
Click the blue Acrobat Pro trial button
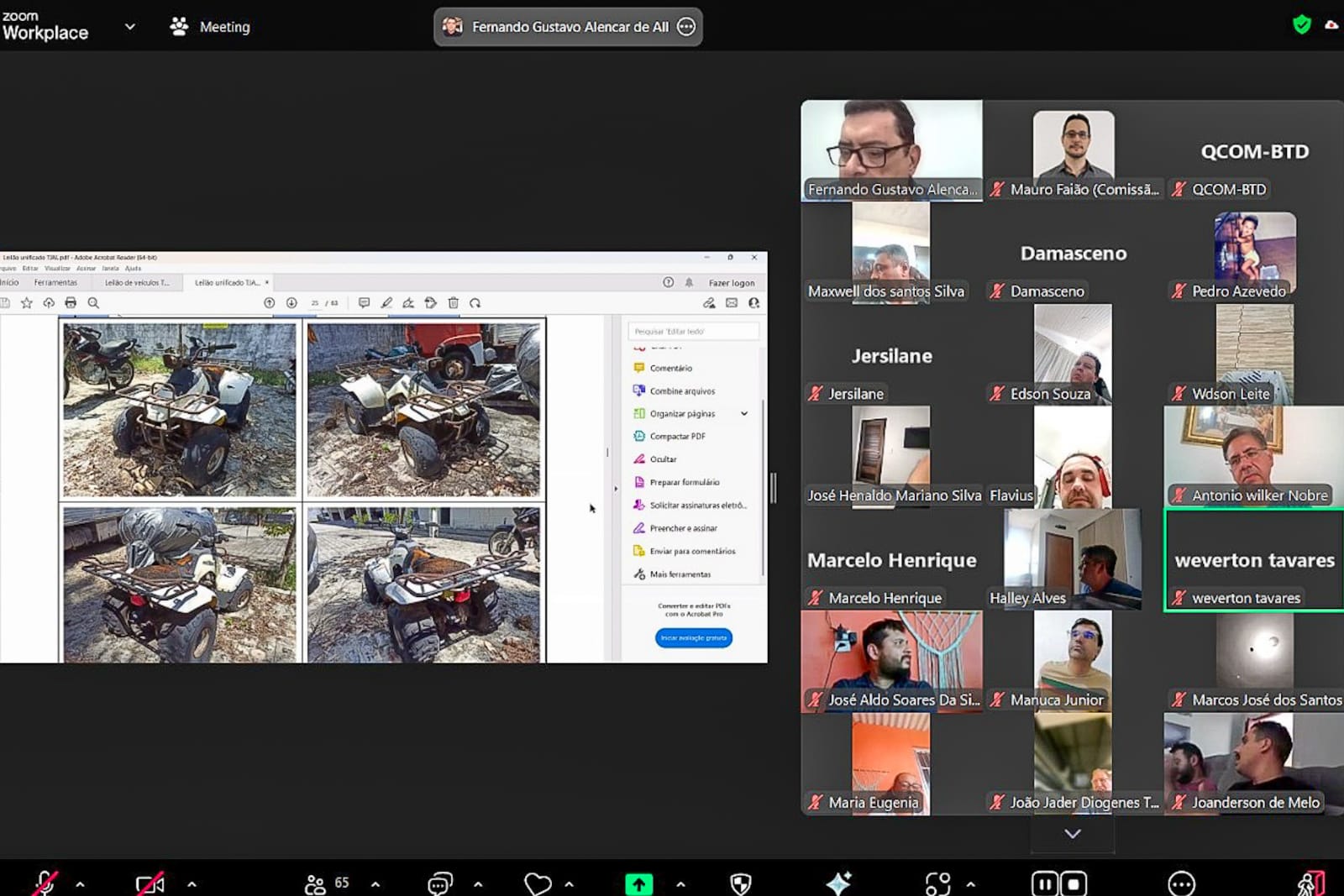pyautogui.click(x=693, y=638)
